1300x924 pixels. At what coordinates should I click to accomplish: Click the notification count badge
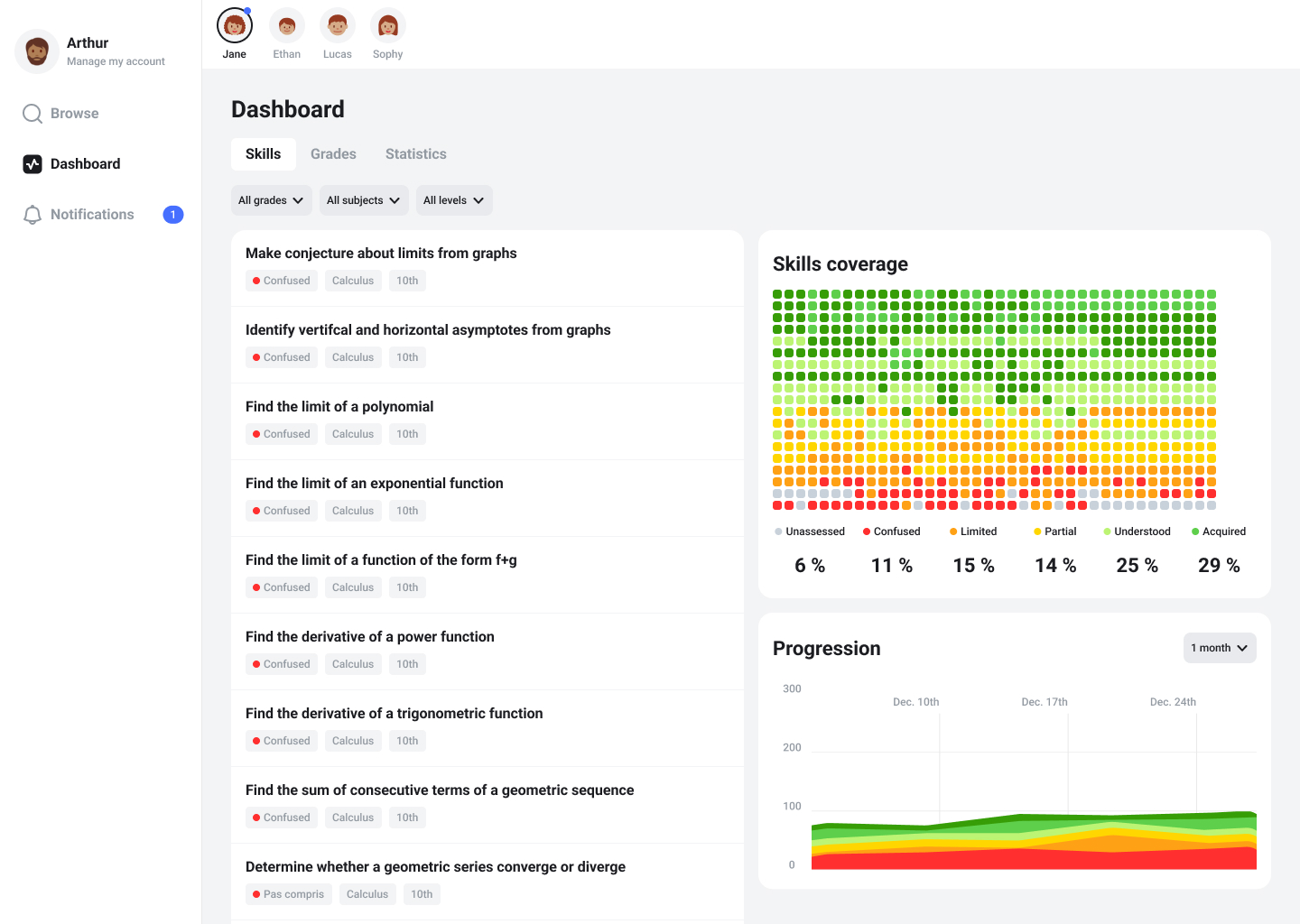click(172, 215)
